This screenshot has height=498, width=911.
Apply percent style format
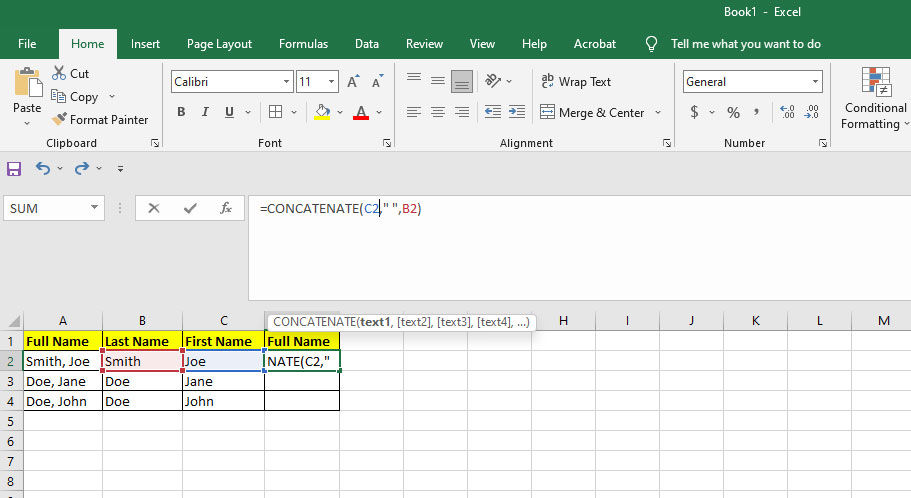click(733, 112)
